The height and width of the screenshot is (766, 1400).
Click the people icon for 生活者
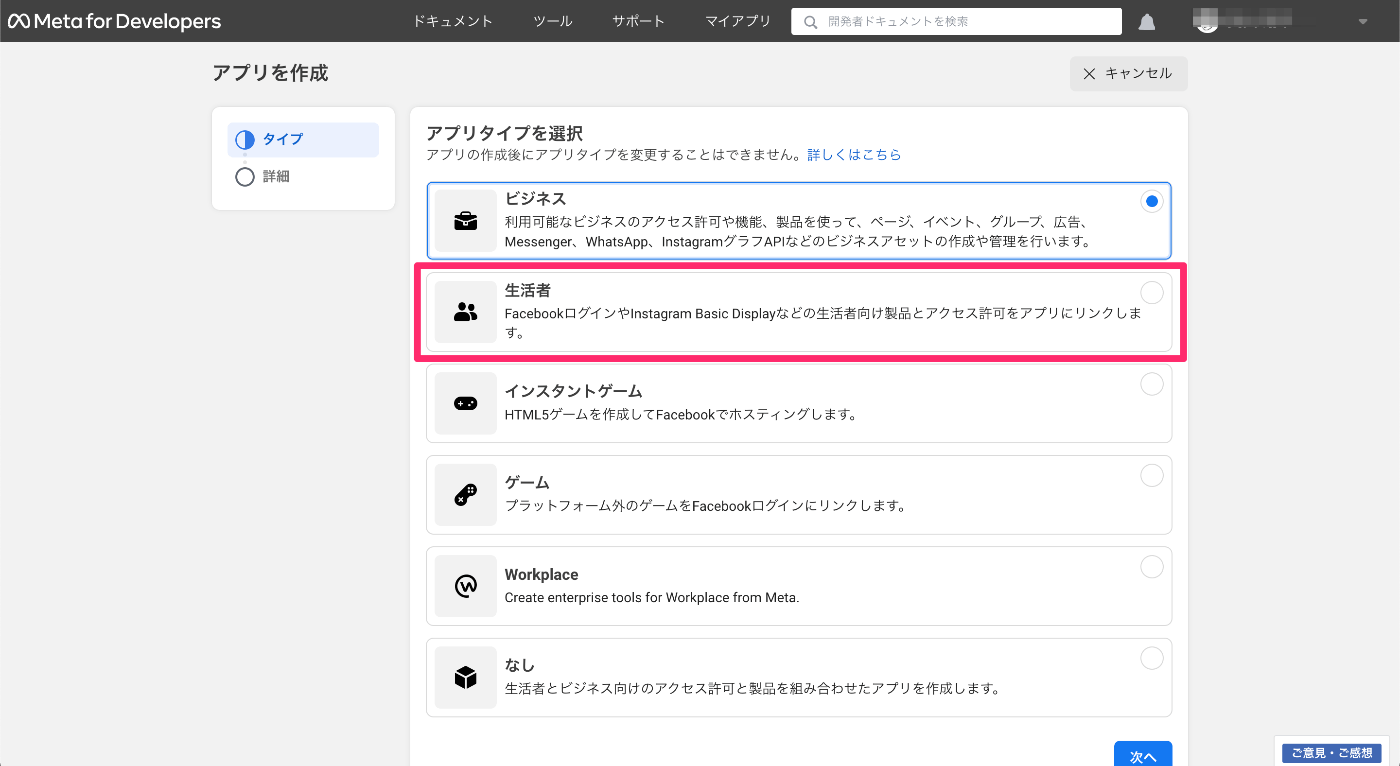466,312
